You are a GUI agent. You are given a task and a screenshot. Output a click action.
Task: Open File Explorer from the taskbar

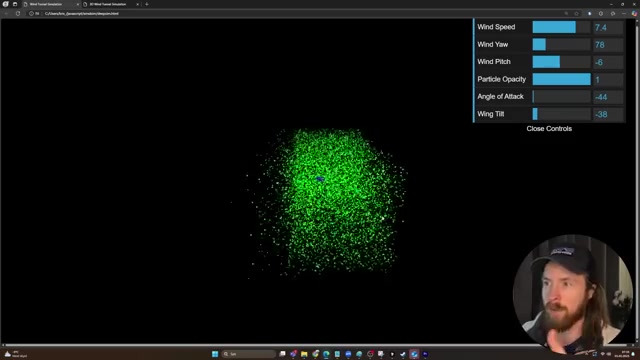[x=304, y=354]
